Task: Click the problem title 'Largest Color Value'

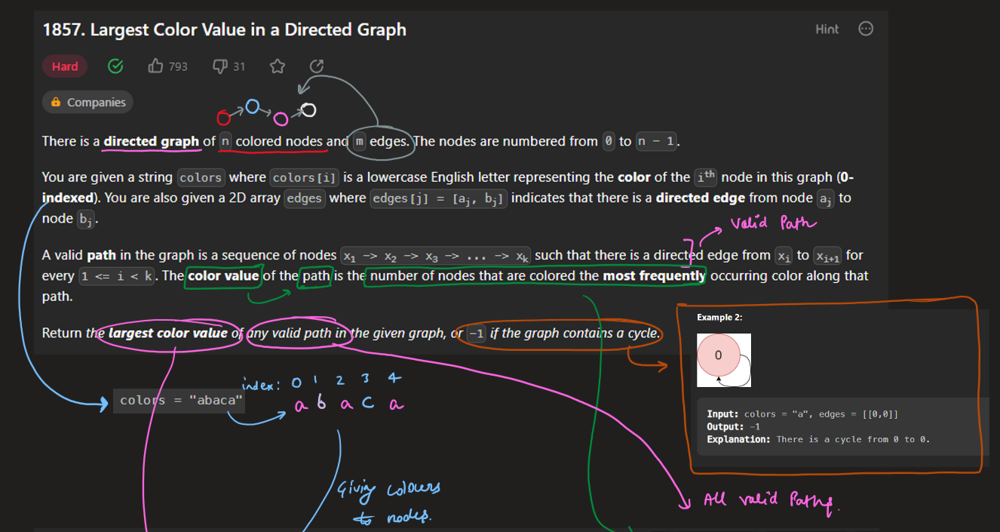Action: coord(224,29)
